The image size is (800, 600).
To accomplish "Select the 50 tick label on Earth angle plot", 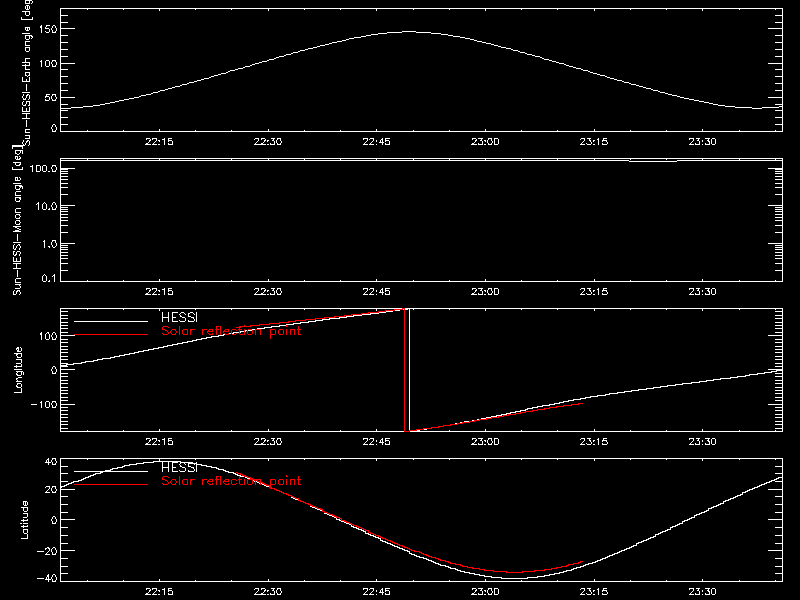I will [51, 97].
